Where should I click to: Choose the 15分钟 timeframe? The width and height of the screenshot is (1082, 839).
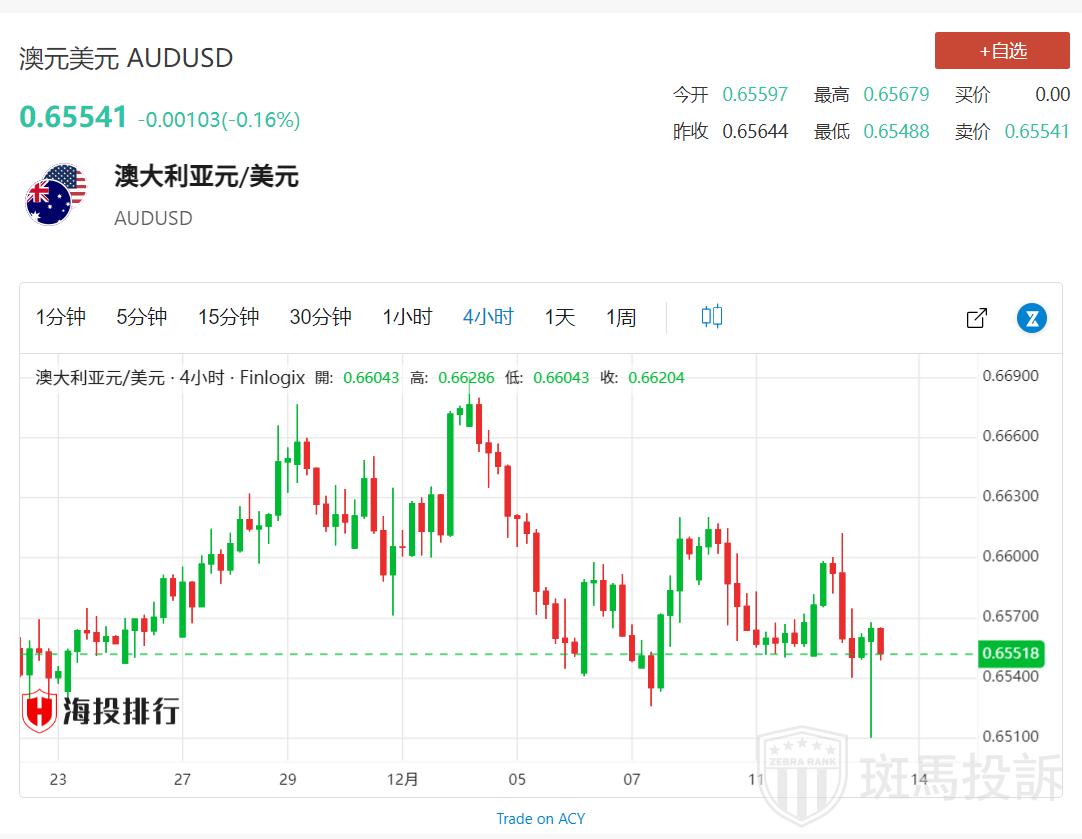click(x=228, y=317)
